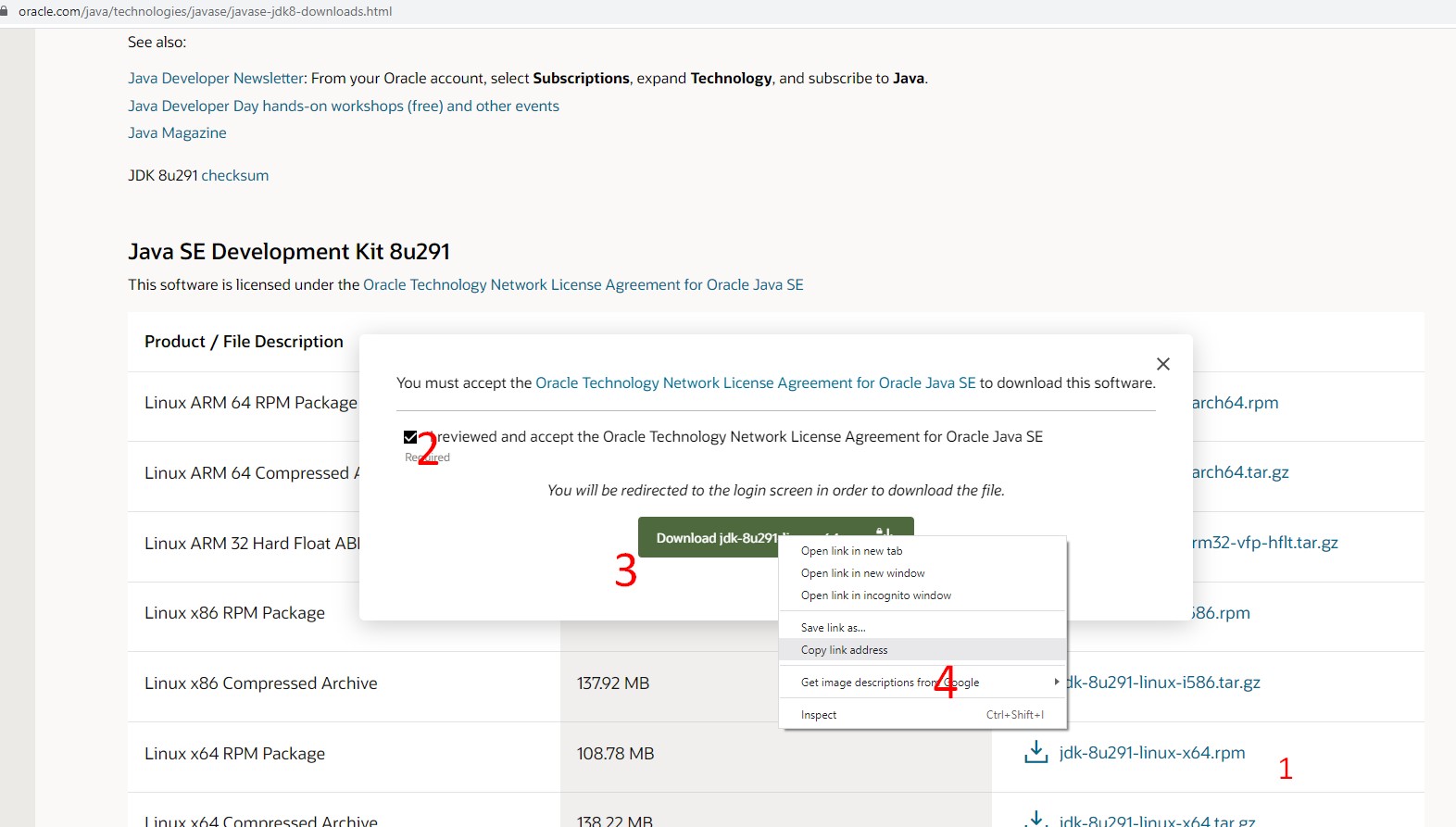Select the Linux x64 RPM Package row label
Screen dimensions: 1456x827
point(235,754)
